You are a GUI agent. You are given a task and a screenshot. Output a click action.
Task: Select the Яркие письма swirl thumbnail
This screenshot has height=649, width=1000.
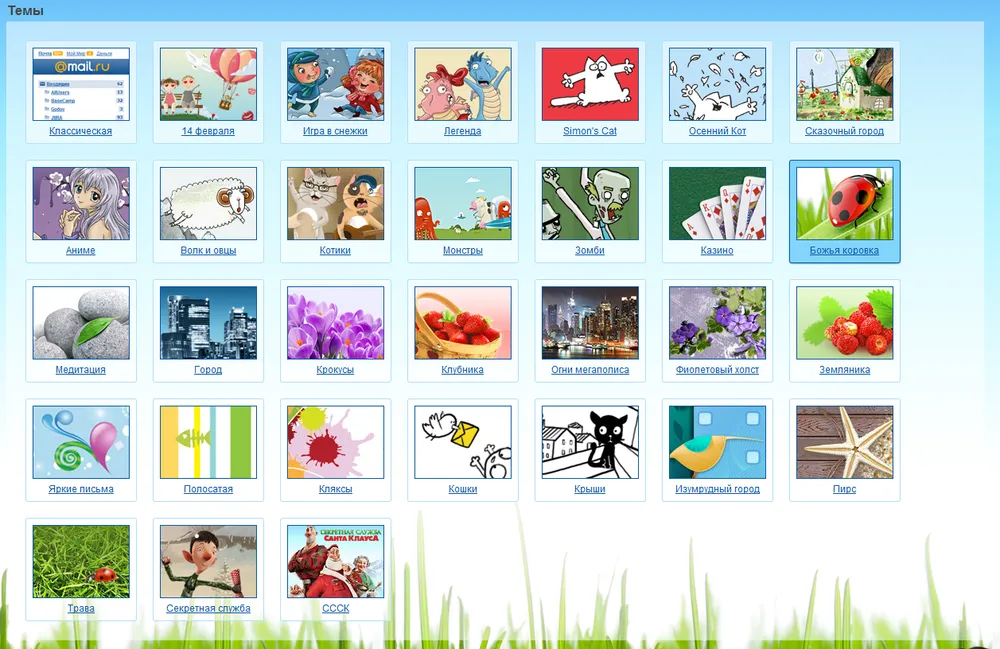tap(81, 442)
